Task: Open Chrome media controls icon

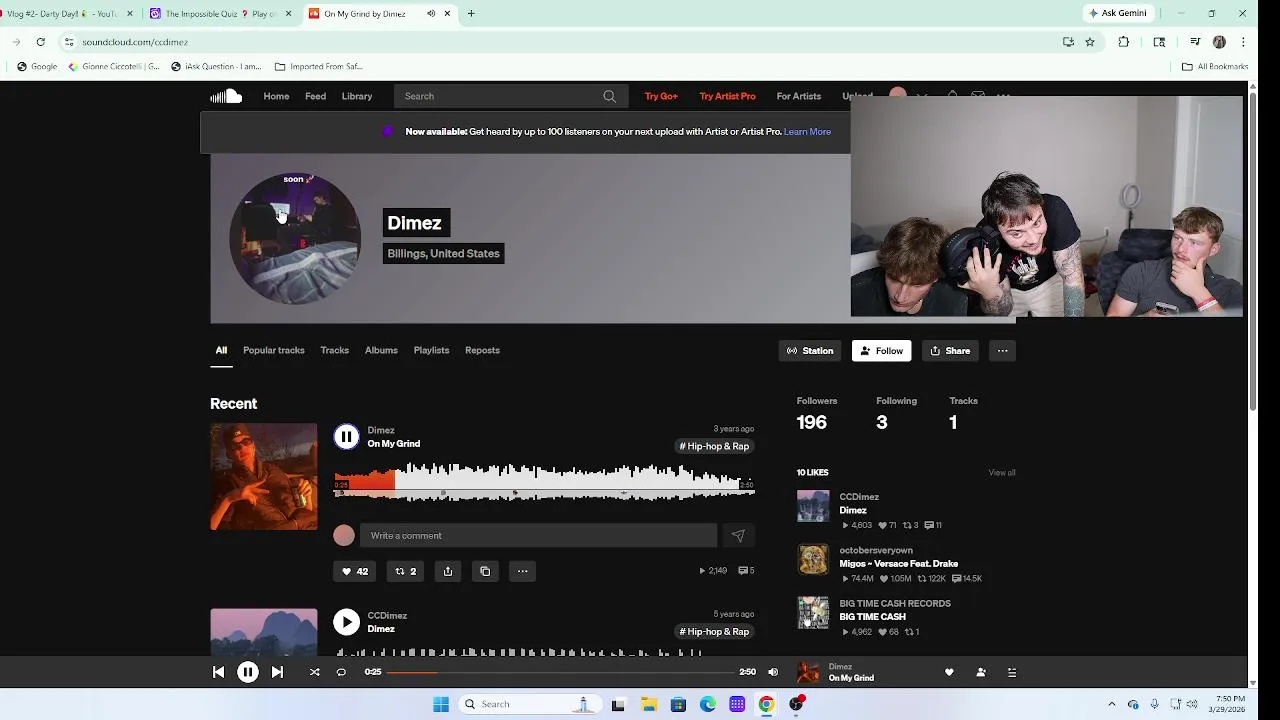Action: 1195,42
